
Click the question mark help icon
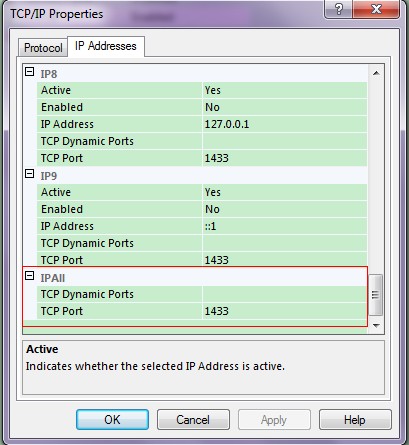click(x=338, y=9)
